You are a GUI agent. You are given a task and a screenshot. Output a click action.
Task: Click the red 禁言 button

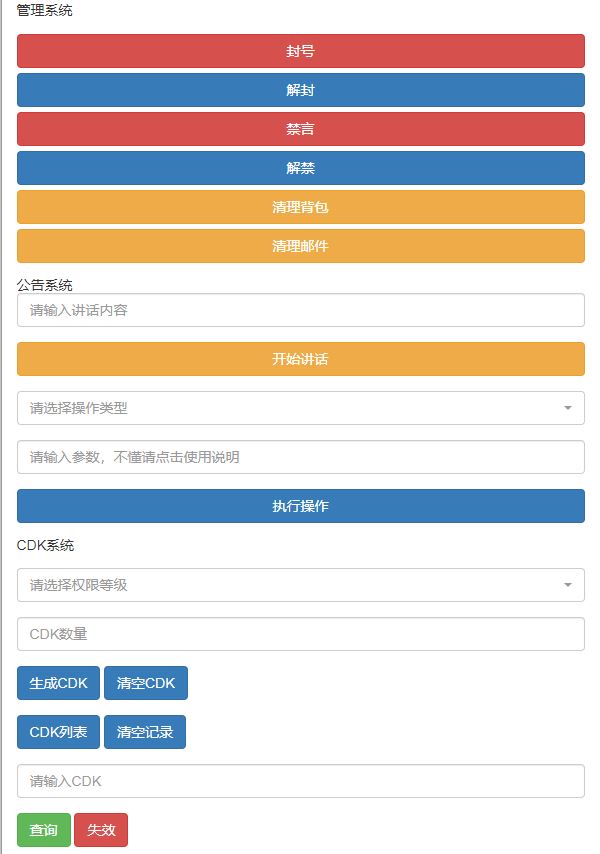[300, 129]
